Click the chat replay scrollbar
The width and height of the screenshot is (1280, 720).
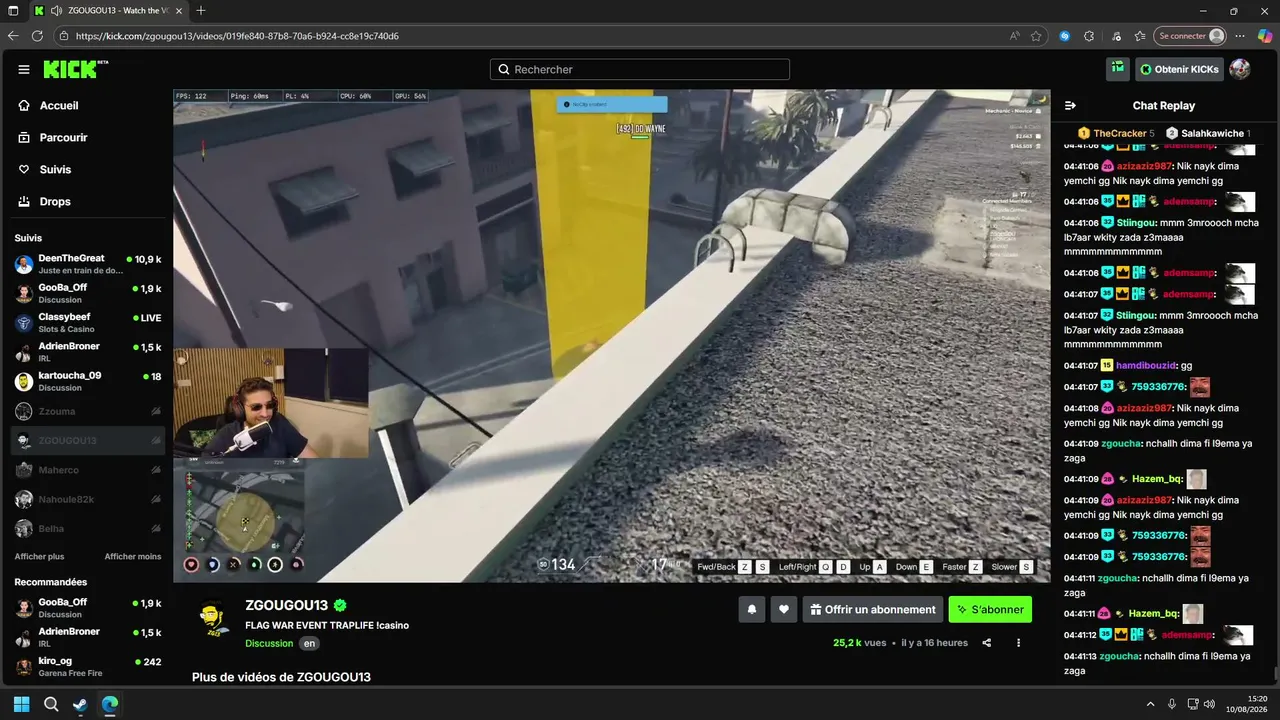(1274, 673)
